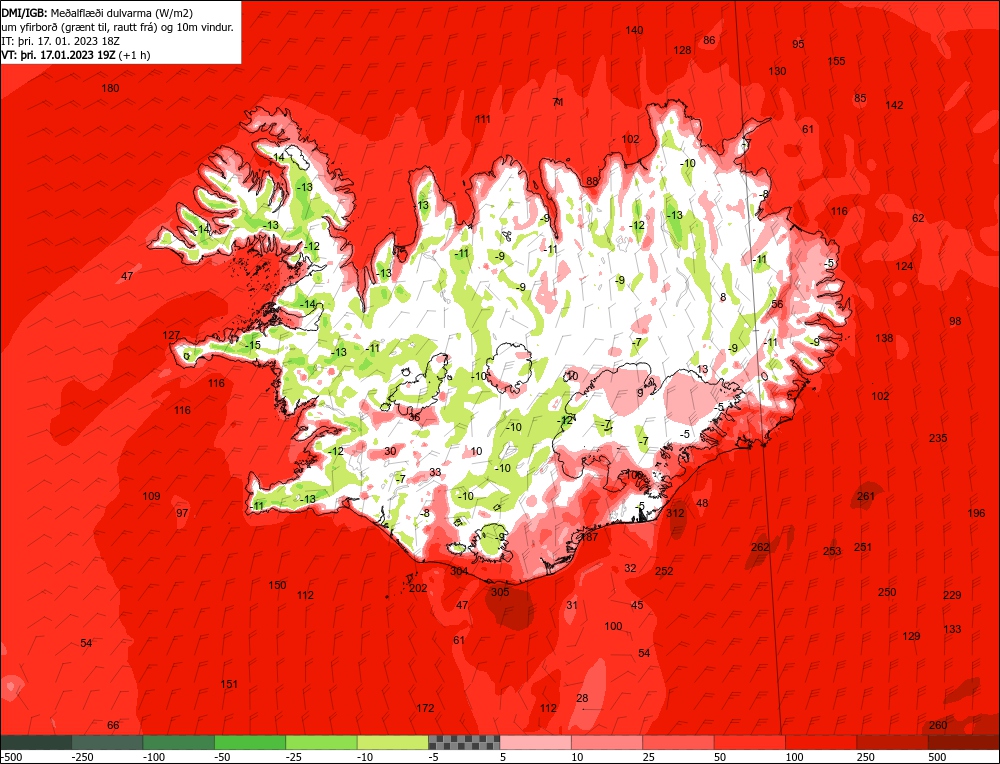Click the '-500' legend label

[x=11, y=757]
